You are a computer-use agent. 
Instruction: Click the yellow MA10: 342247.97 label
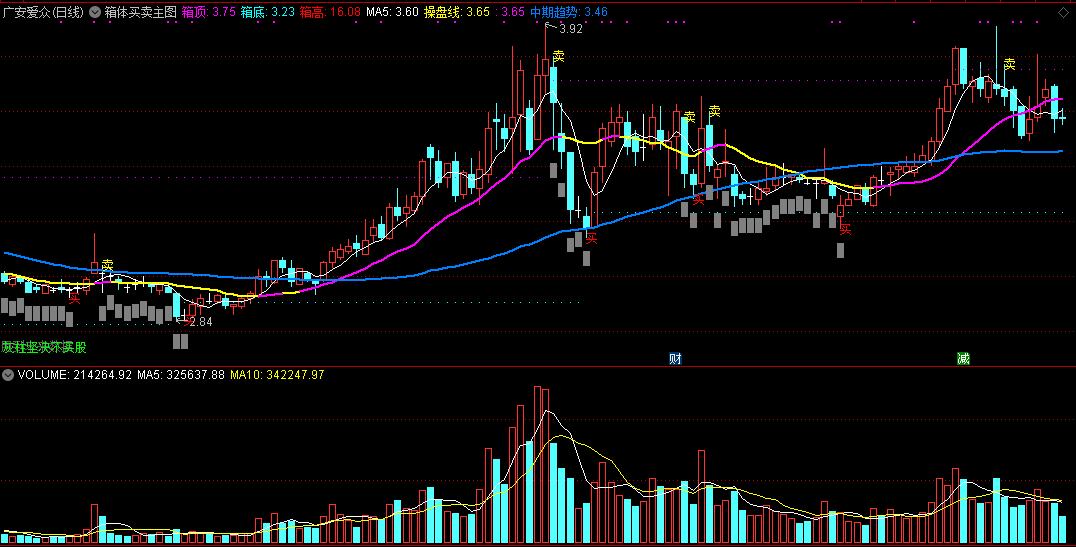click(277, 375)
